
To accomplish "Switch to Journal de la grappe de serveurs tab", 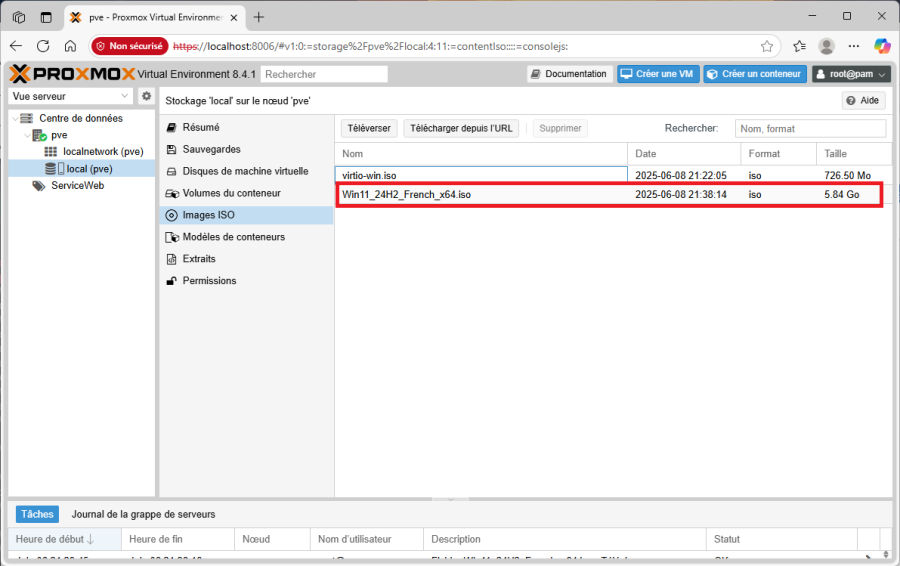I will pyautogui.click(x=143, y=514).
